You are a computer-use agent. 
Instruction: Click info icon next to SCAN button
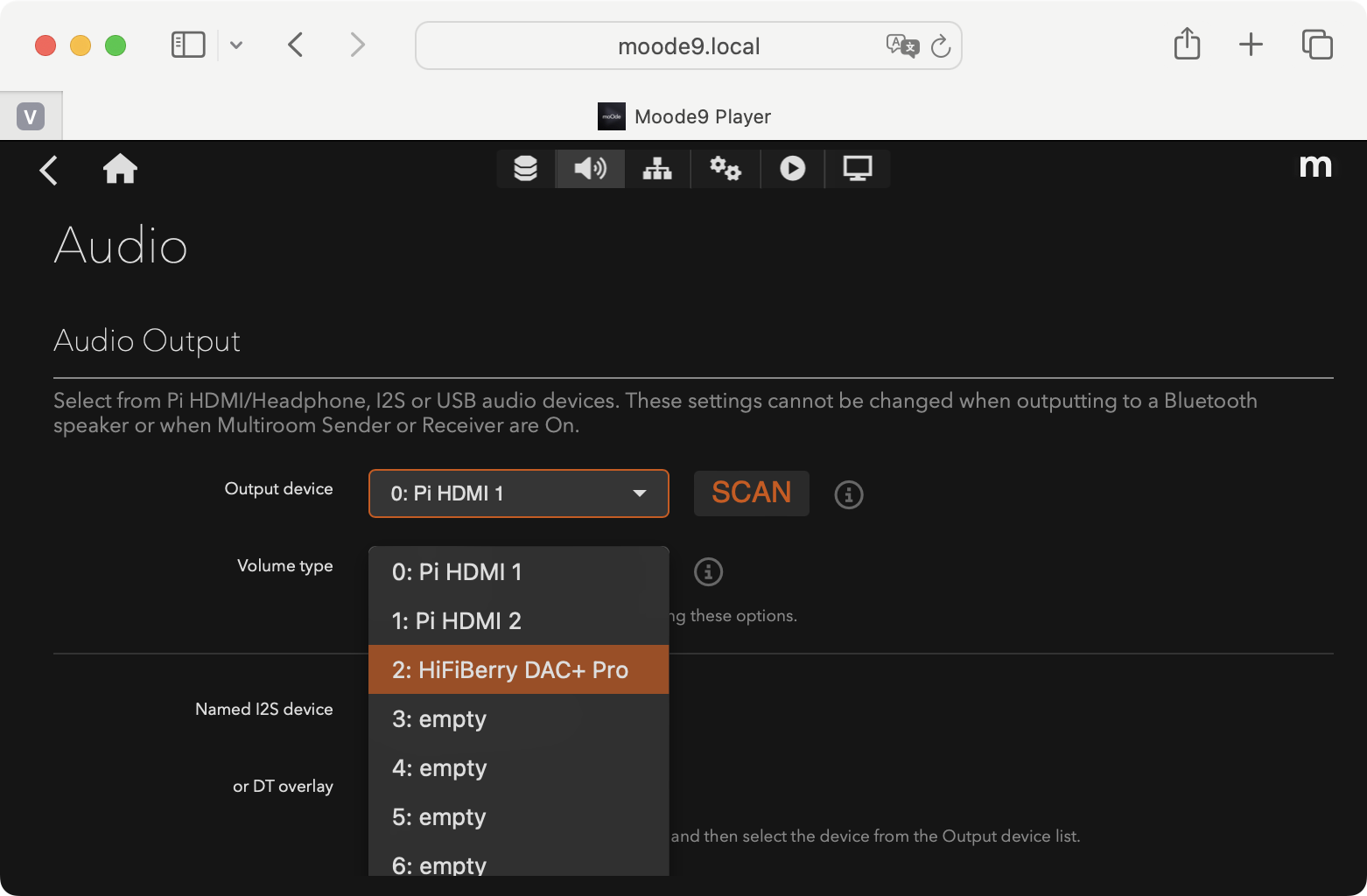click(x=848, y=494)
